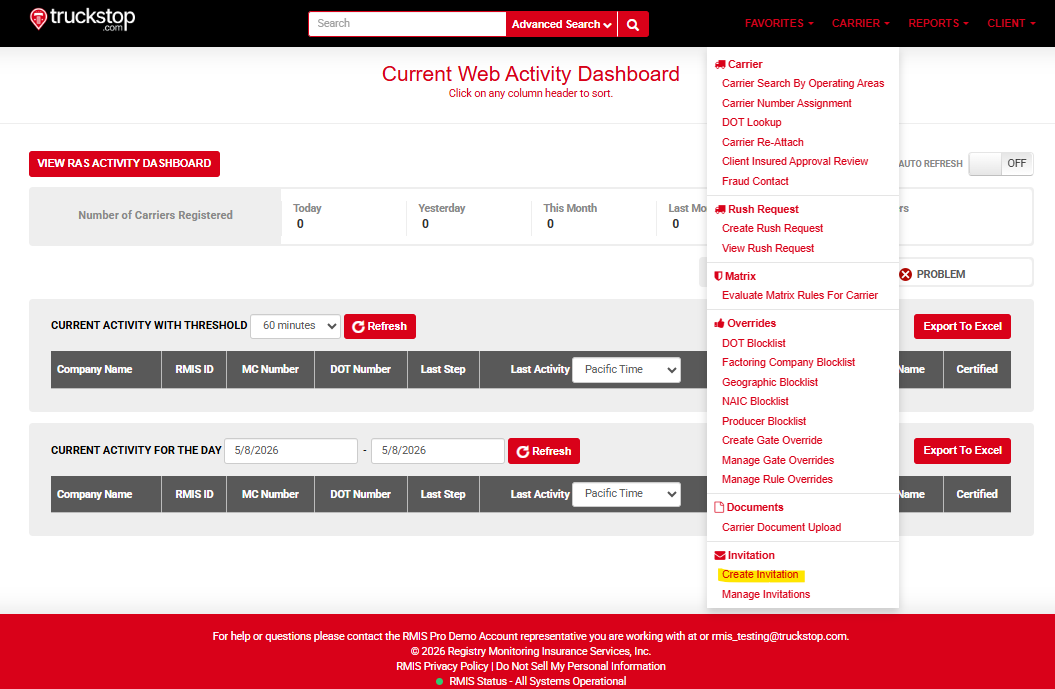This screenshot has width=1055, height=689.
Task: Open Pacific Time dropdown in threshold table
Action: [x=626, y=369]
